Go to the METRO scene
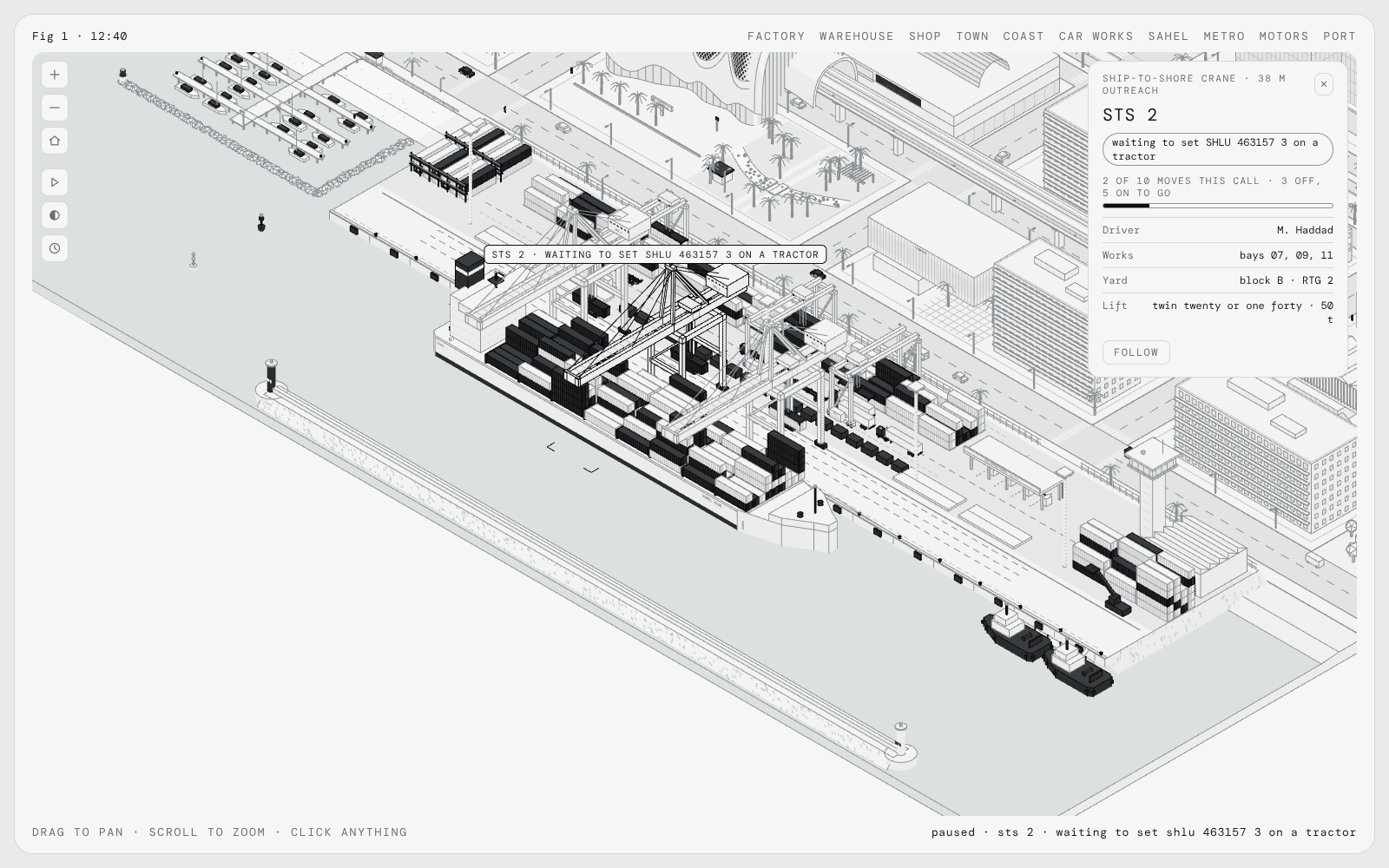The image size is (1389, 868). click(1224, 36)
